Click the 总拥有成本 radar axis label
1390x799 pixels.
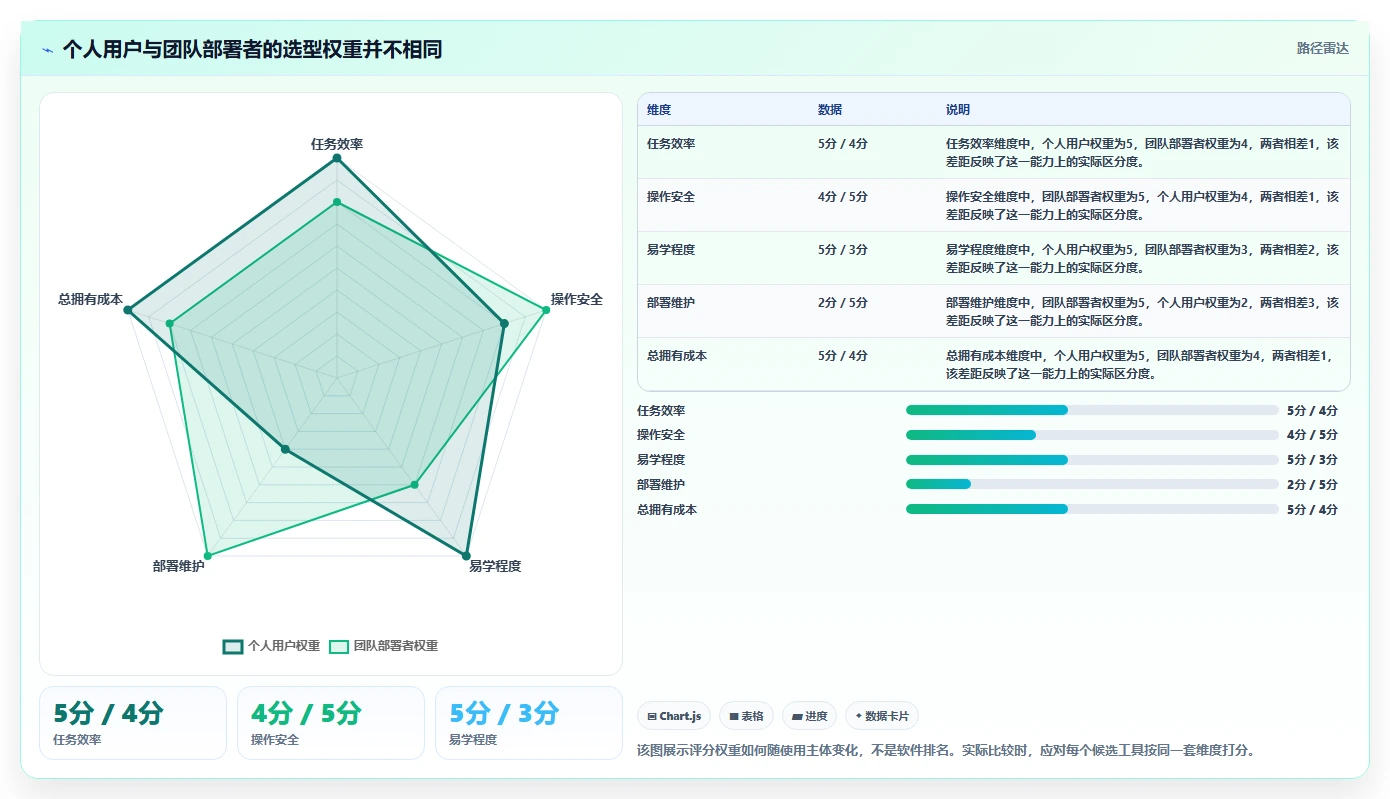91,299
